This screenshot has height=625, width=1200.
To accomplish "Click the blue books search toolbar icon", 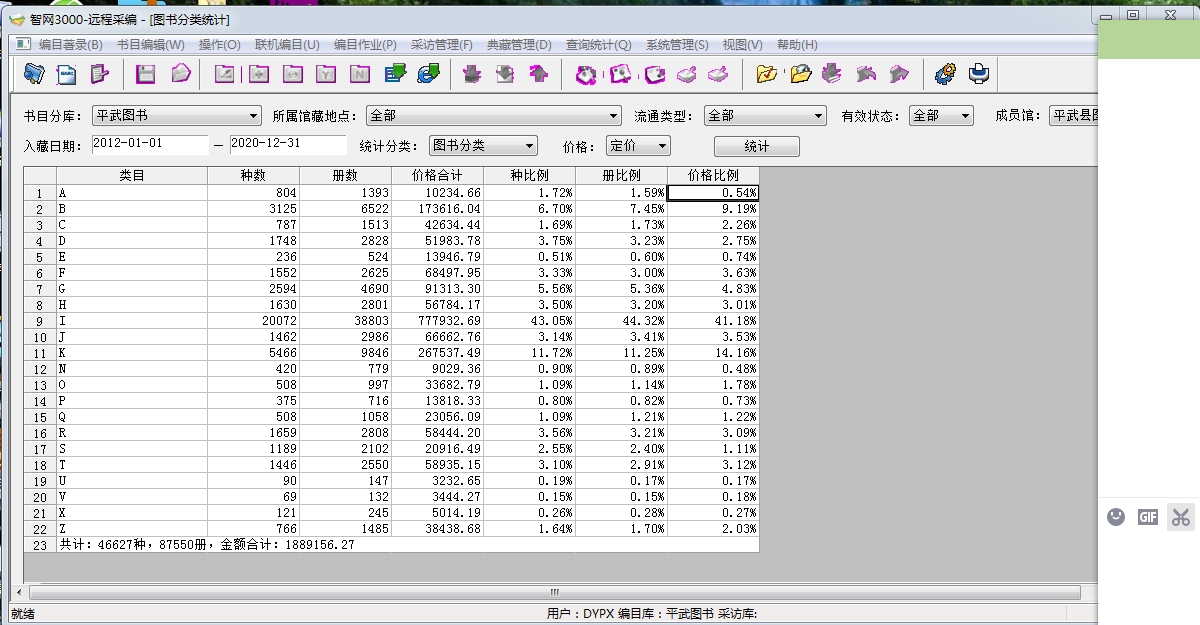I will 35,74.
